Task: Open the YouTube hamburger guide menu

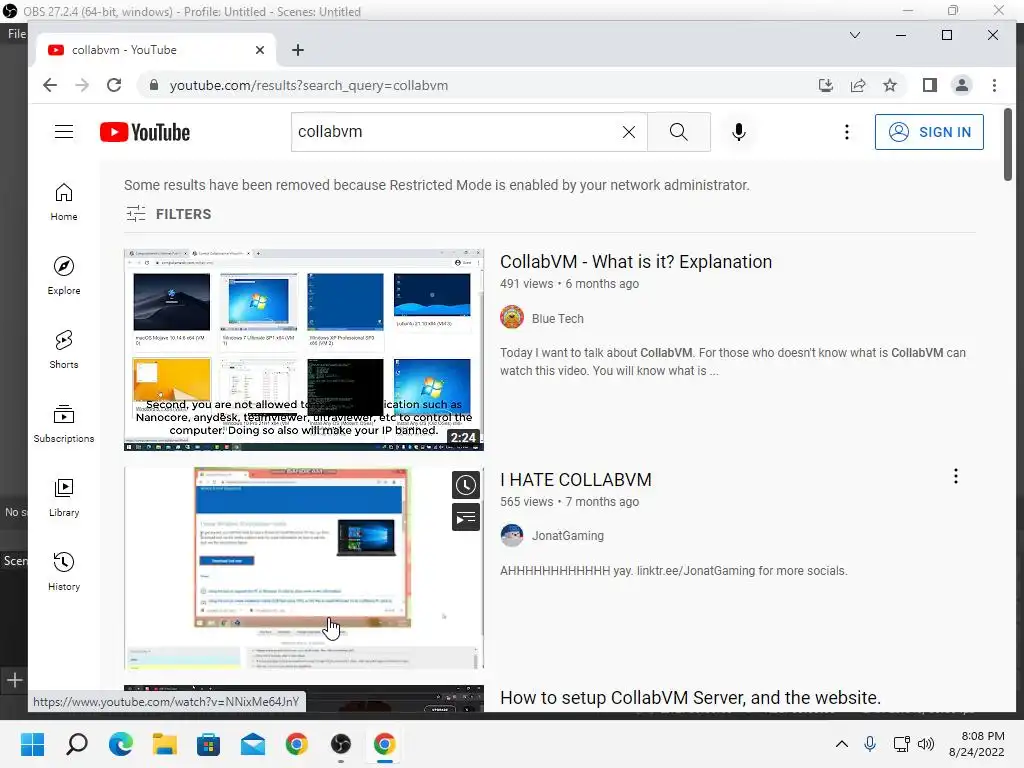Action: [64, 132]
